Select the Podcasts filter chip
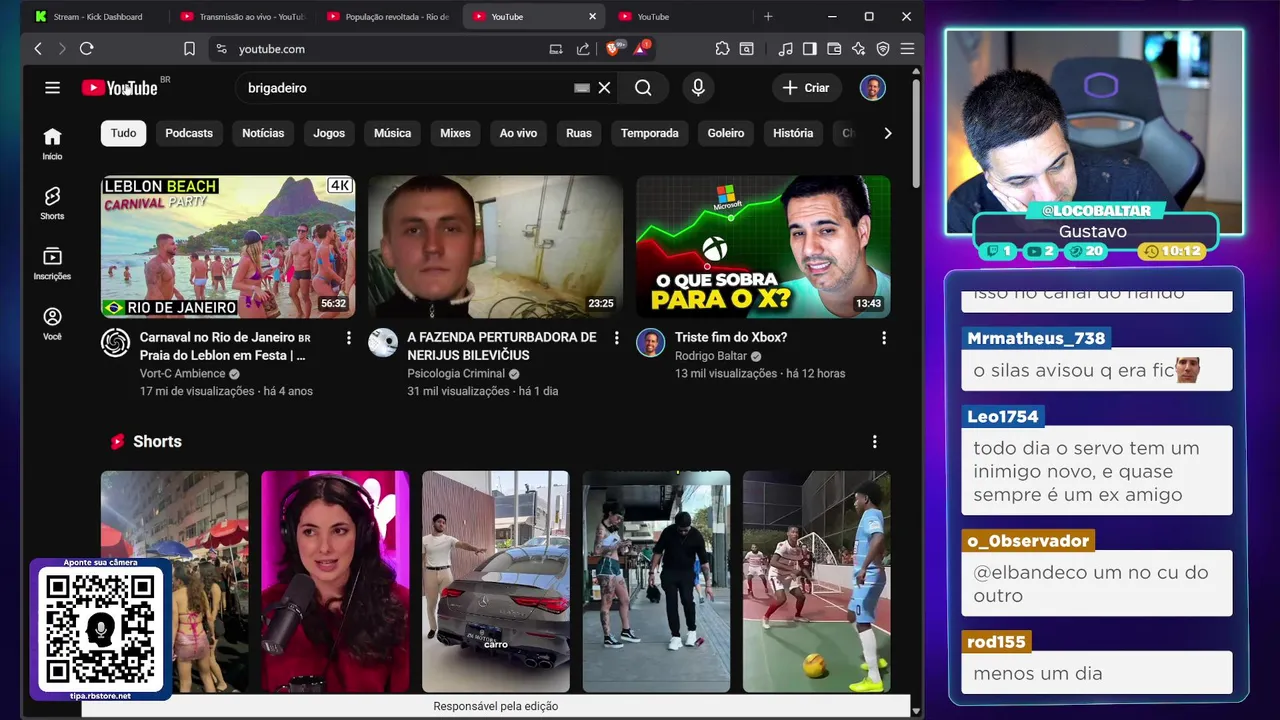 pos(189,133)
